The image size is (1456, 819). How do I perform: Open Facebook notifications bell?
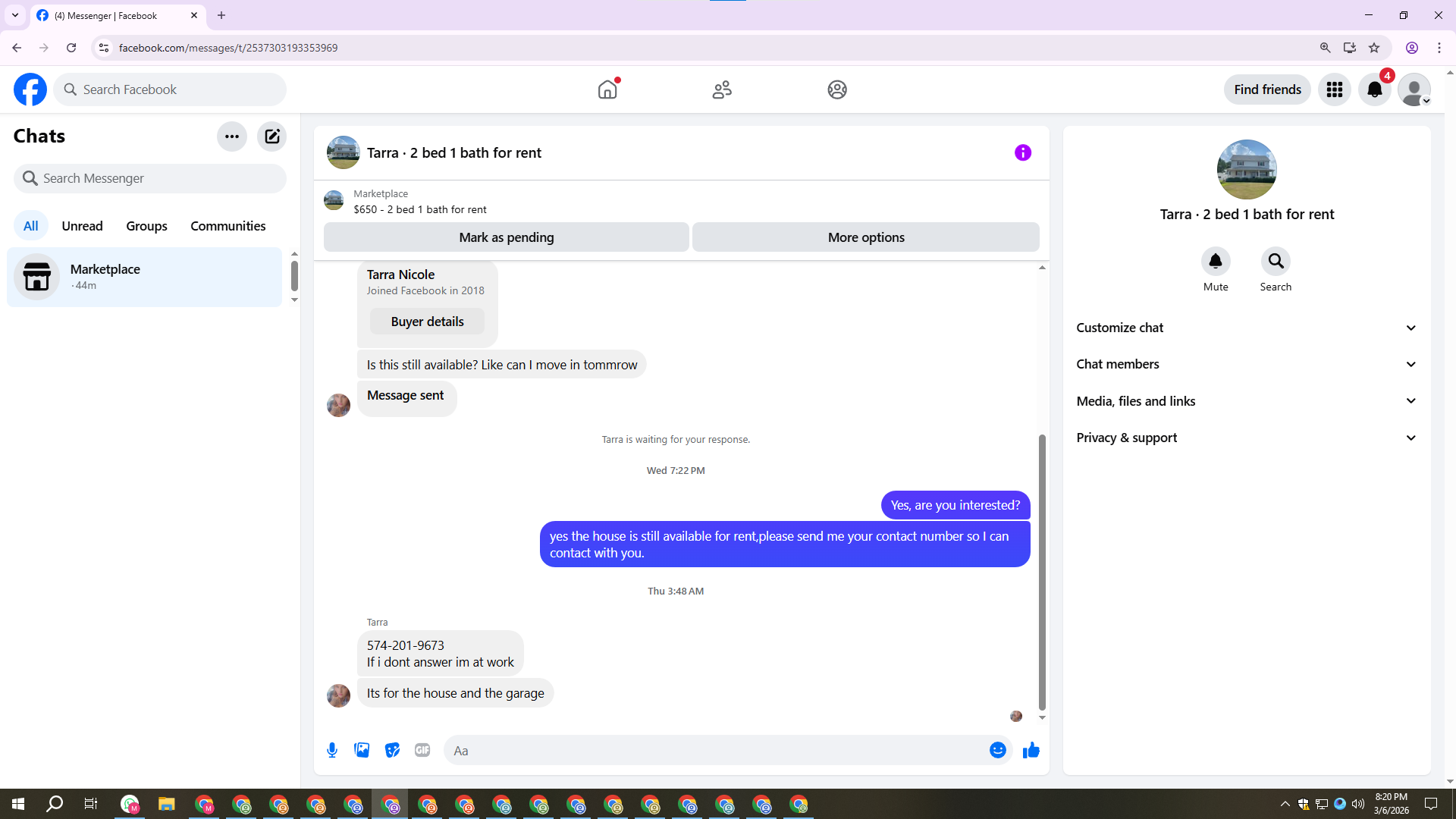click(1374, 89)
